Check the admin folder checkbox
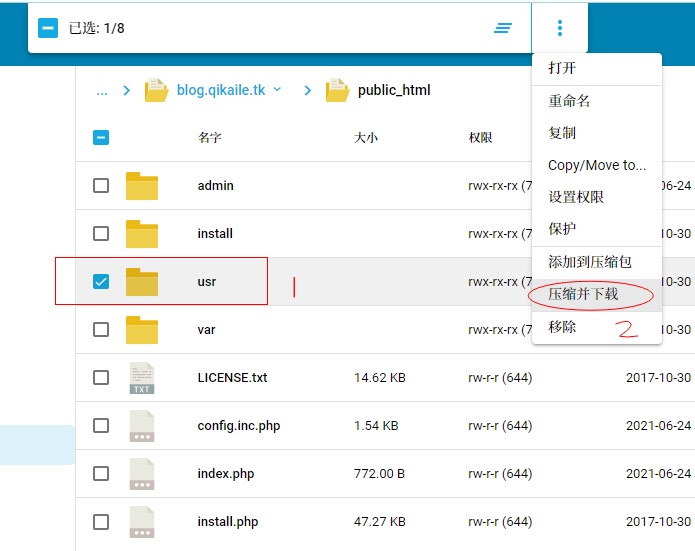695x551 pixels. click(101, 186)
